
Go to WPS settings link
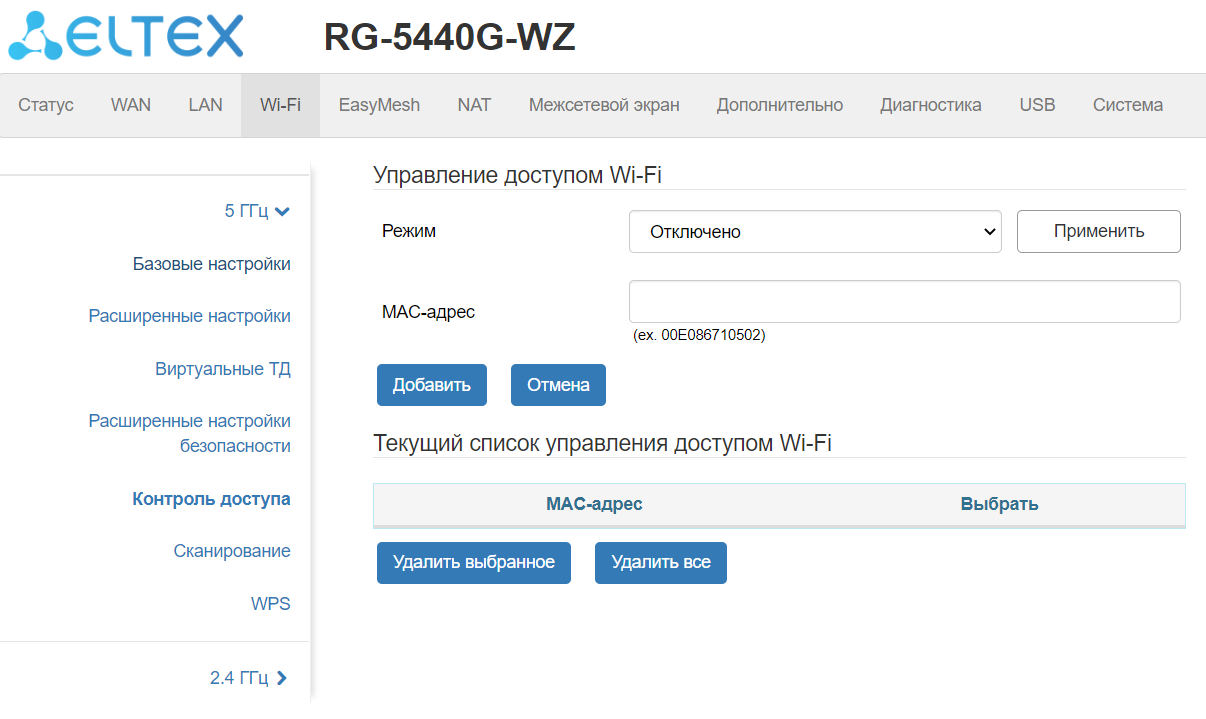270,604
